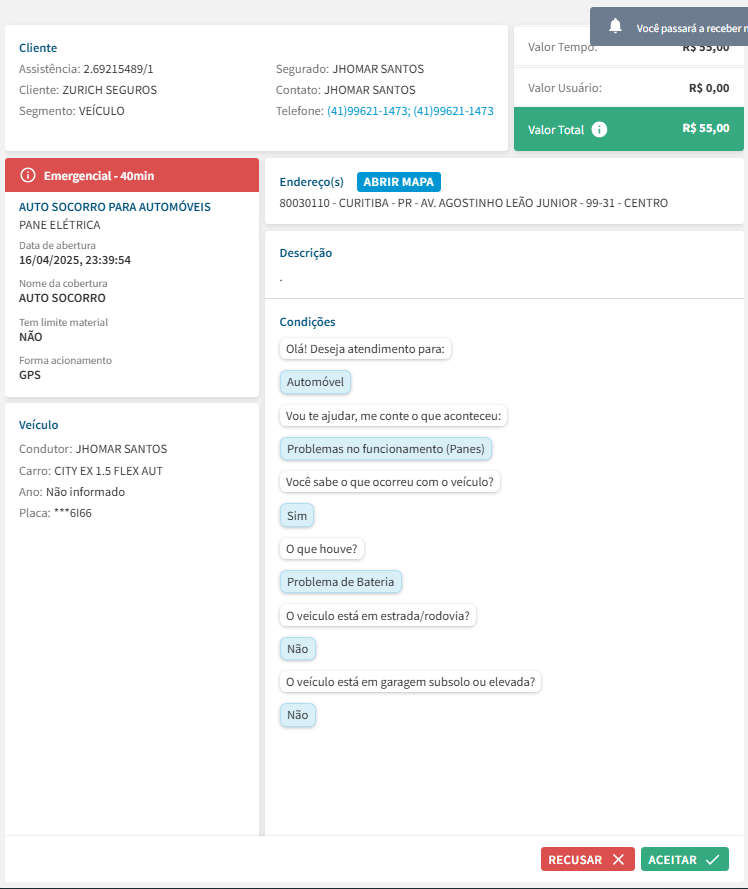748x889 pixels.
Task: Click Ano value Não informado
Action: [85, 492]
